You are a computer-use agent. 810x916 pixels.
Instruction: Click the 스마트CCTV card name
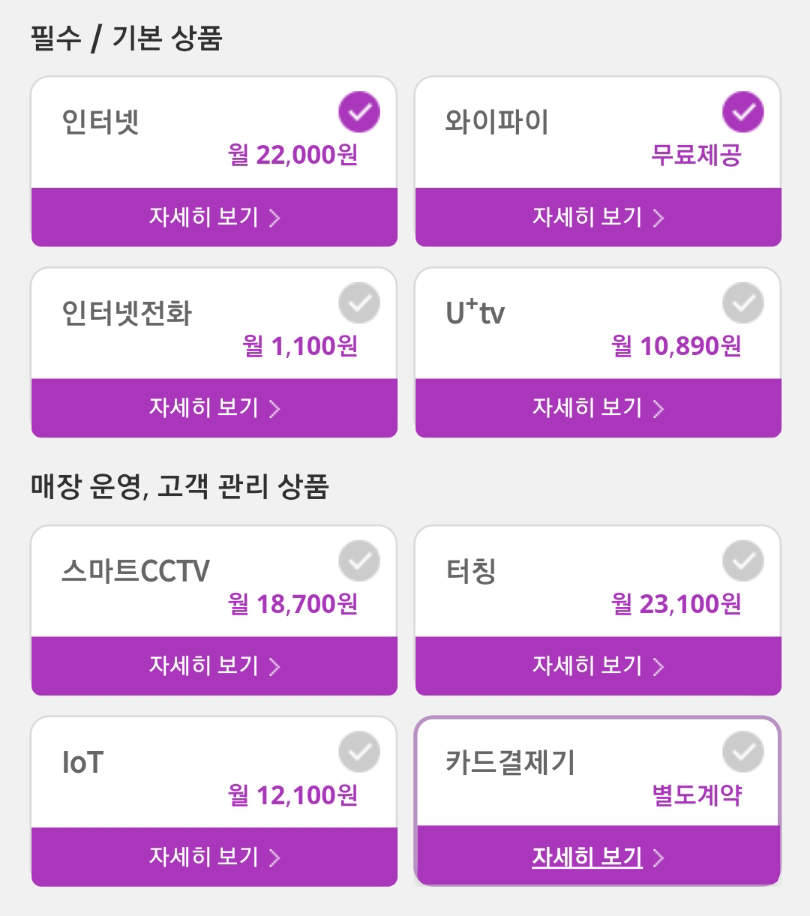click(x=136, y=571)
